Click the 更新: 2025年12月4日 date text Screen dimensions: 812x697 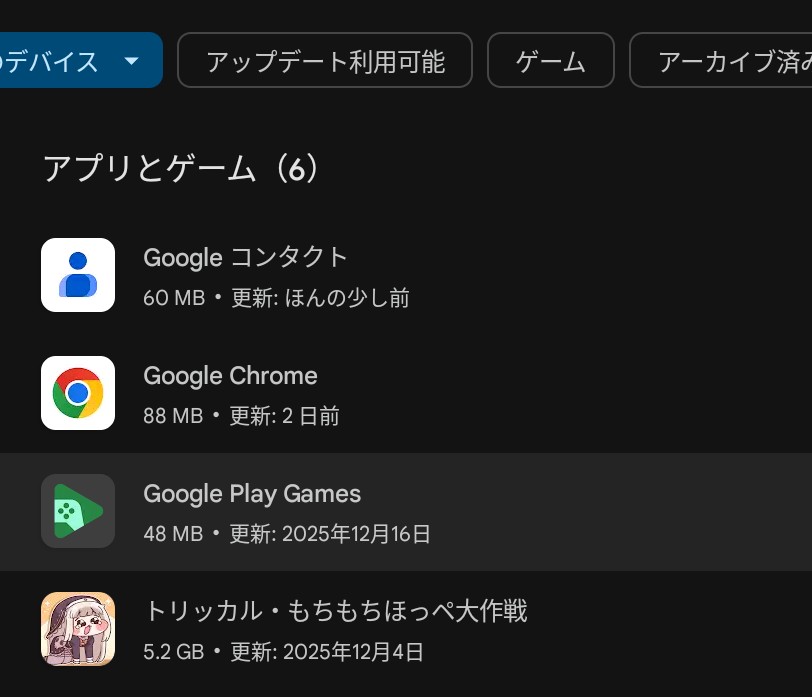point(326,652)
